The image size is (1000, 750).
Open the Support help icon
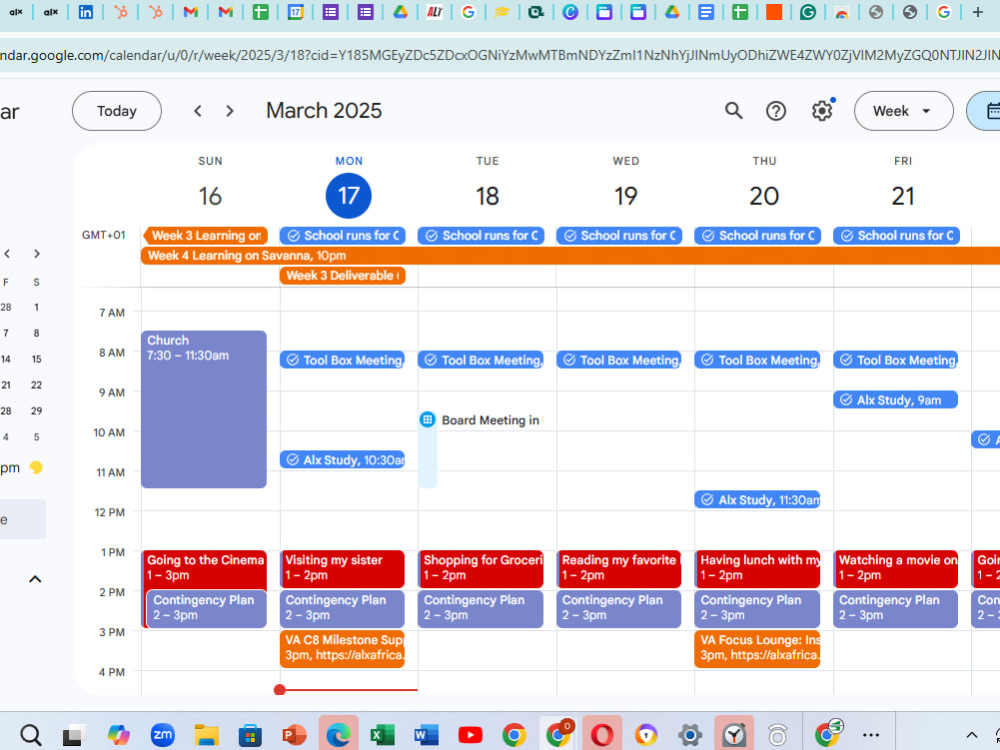(776, 111)
